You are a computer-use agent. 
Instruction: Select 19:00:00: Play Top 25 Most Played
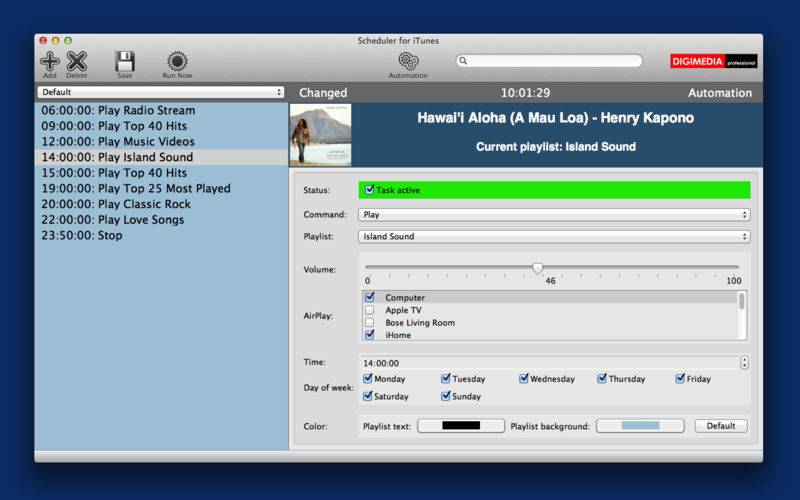pos(161,188)
